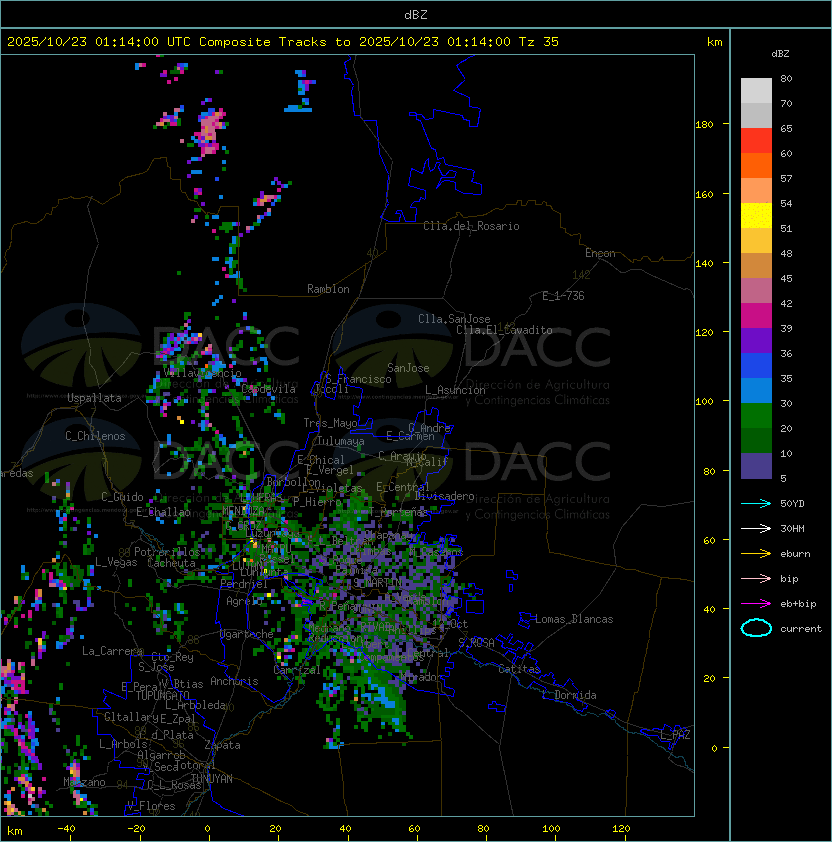Click the Manzano map label
This screenshot has height=842, width=832.
tap(84, 782)
